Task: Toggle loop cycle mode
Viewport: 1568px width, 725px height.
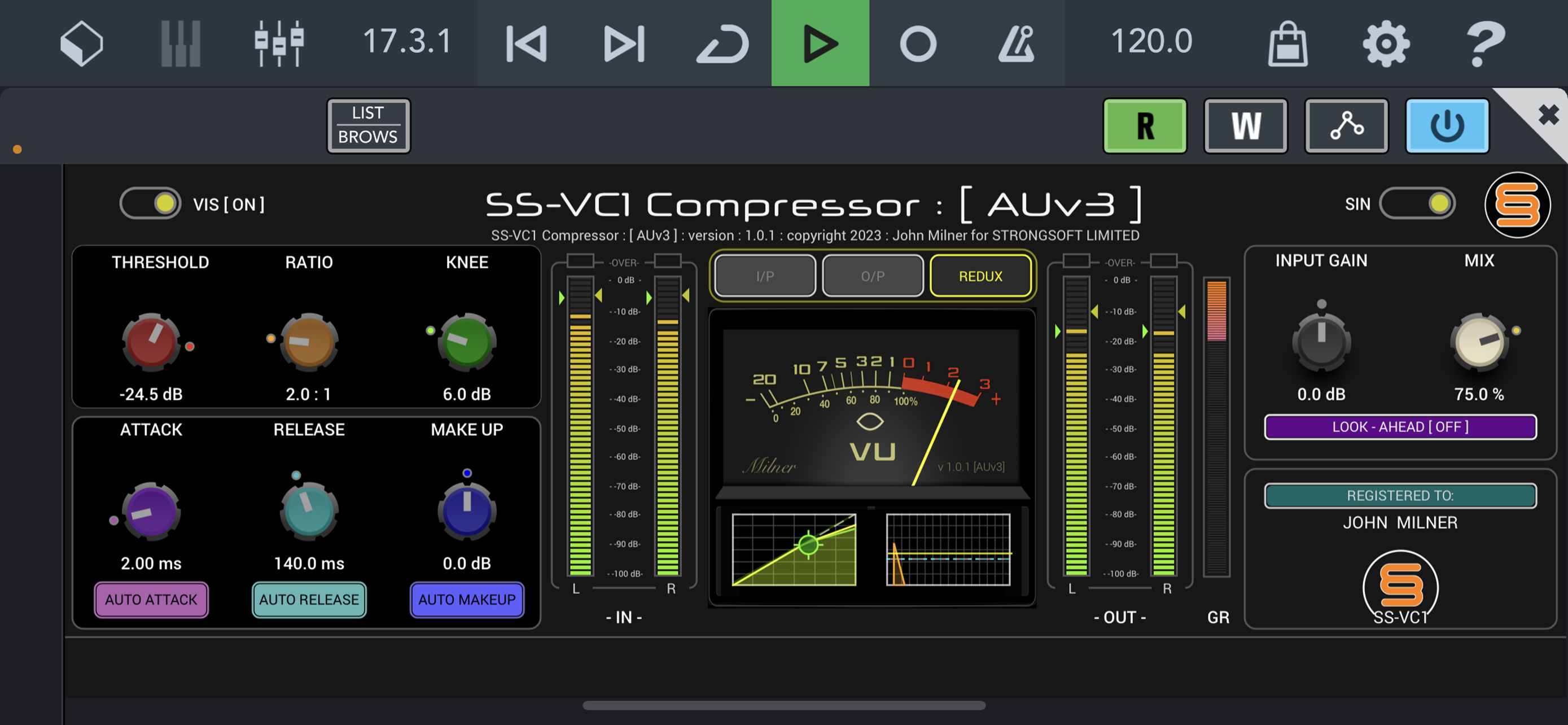Action: [722, 43]
